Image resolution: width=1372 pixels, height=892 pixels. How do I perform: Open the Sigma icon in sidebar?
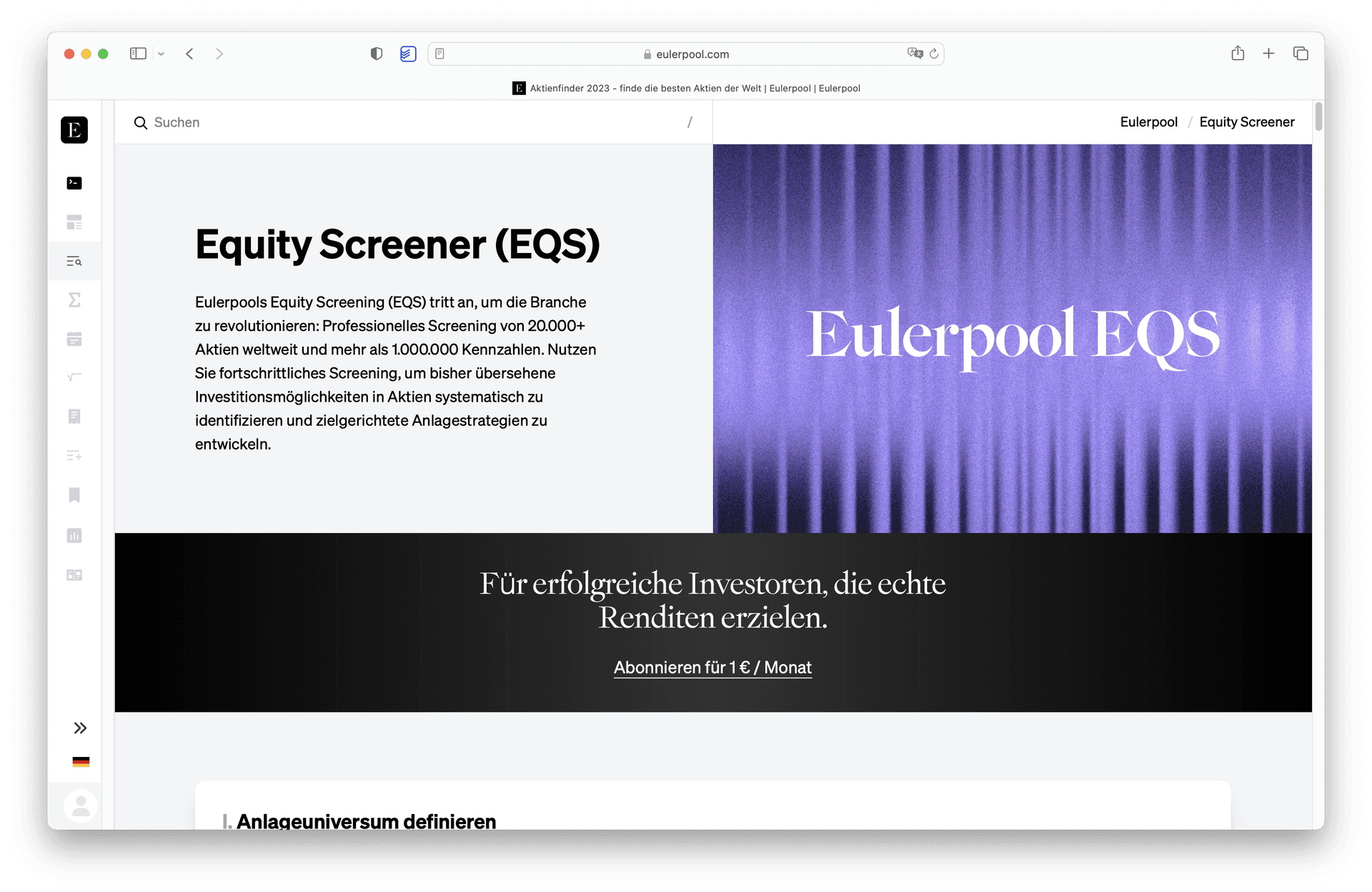click(74, 300)
